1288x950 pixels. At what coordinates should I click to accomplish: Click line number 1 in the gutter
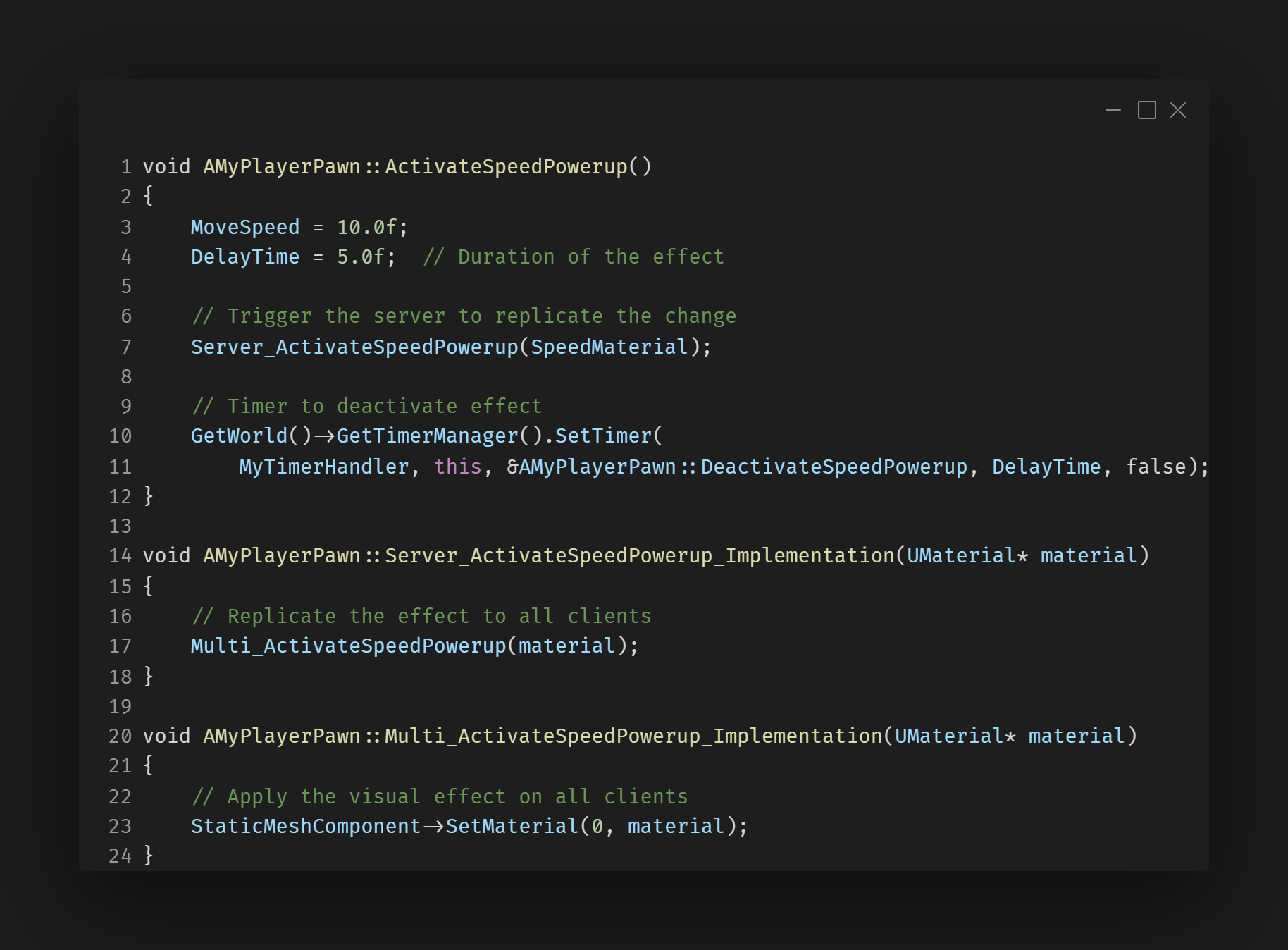126,167
